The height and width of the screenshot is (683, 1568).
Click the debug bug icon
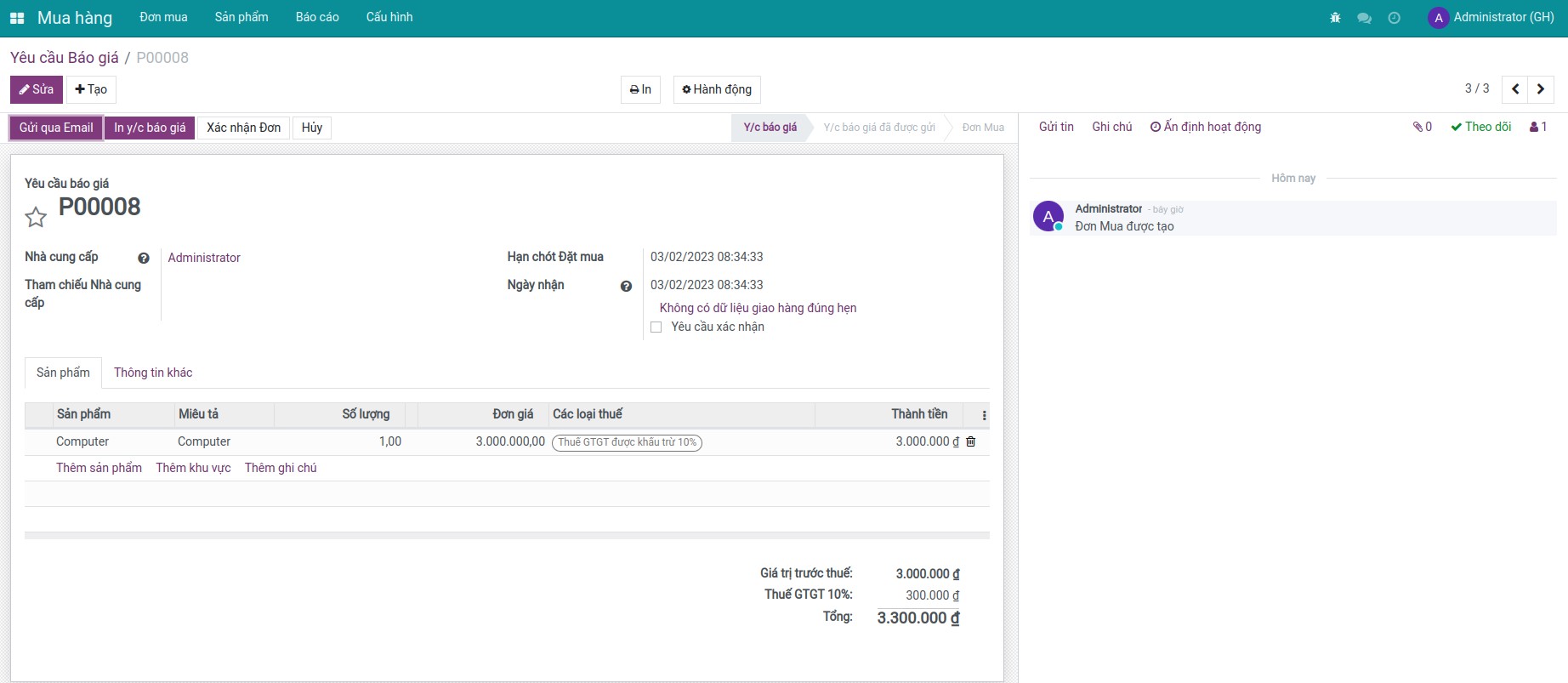(x=1335, y=18)
